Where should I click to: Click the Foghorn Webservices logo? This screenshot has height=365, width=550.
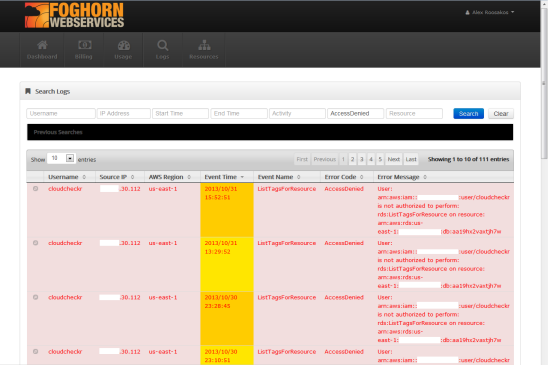pyautogui.click(x=74, y=15)
